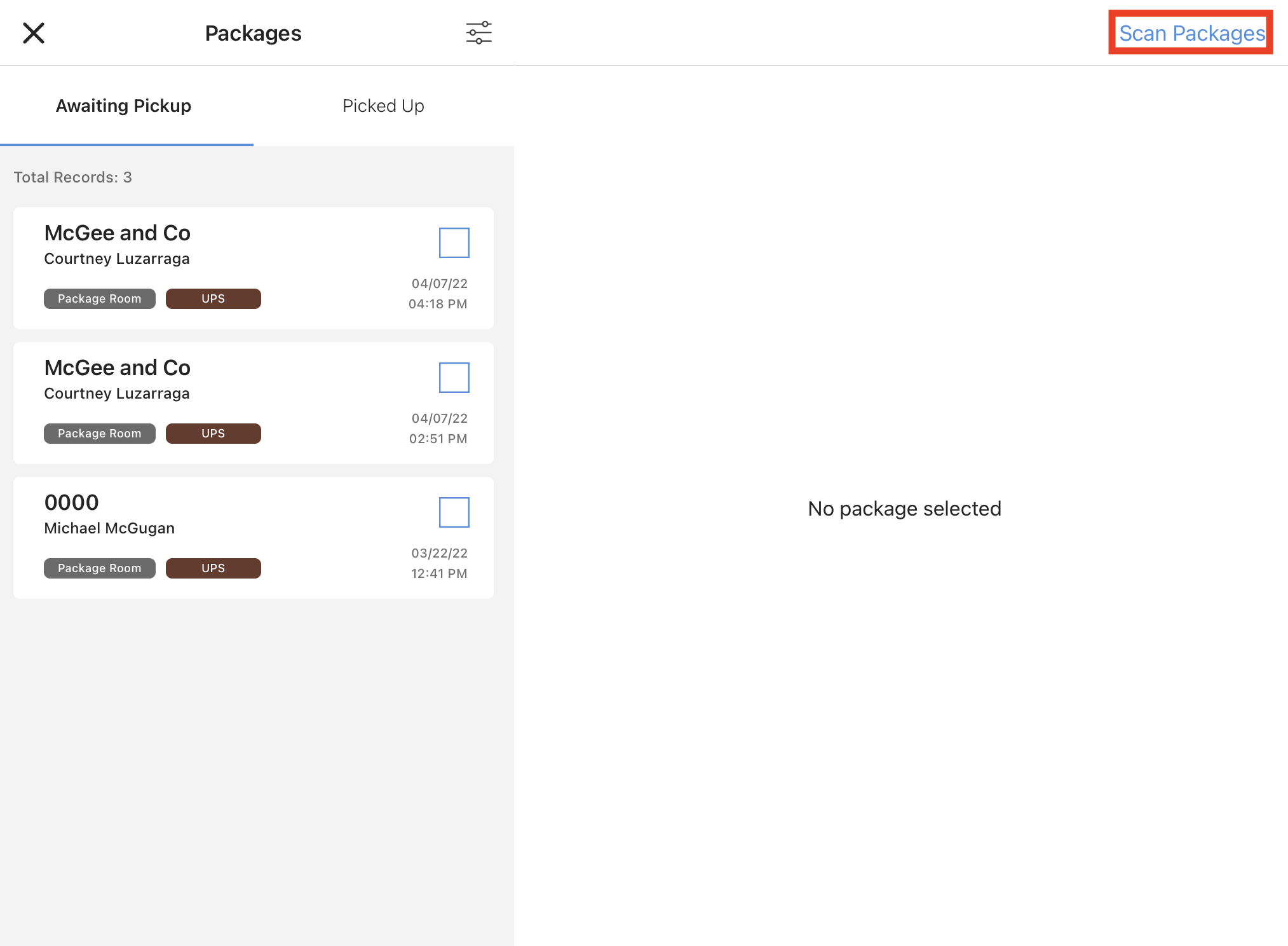This screenshot has height=946, width=1288.
Task: Click Michael McGugan recipient name
Action: 109,528
